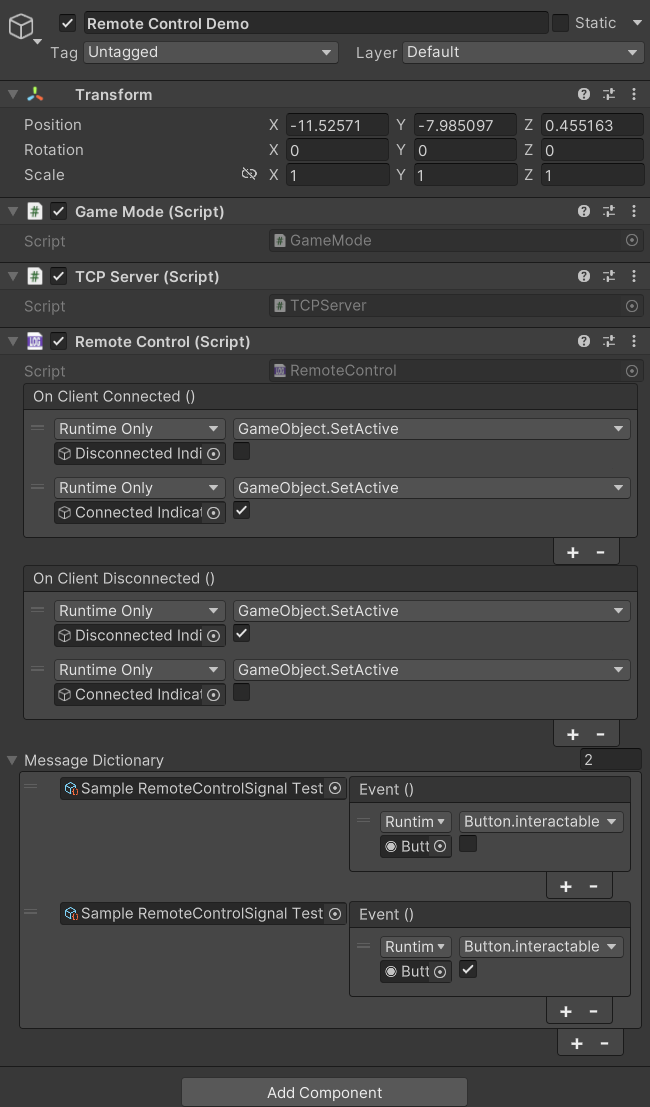Toggle Remote Control Demo active checkbox
Image resolution: width=650 pixels, height=1107 pixels.
point(68,23)
